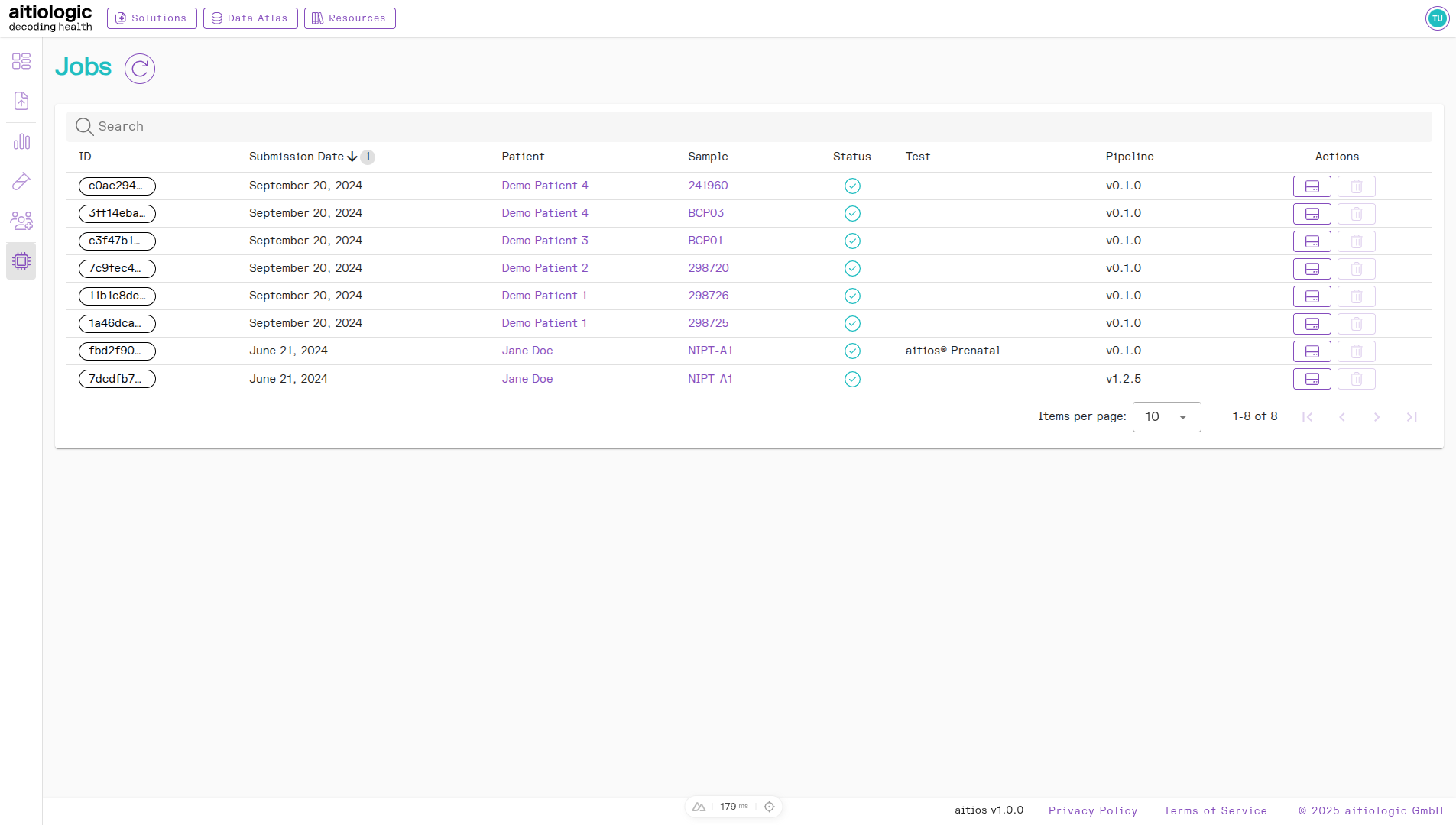Viewport: 1456px width, 825px height.
Task: Click job ID chip 3ff14eba
Action: (117, 214)
